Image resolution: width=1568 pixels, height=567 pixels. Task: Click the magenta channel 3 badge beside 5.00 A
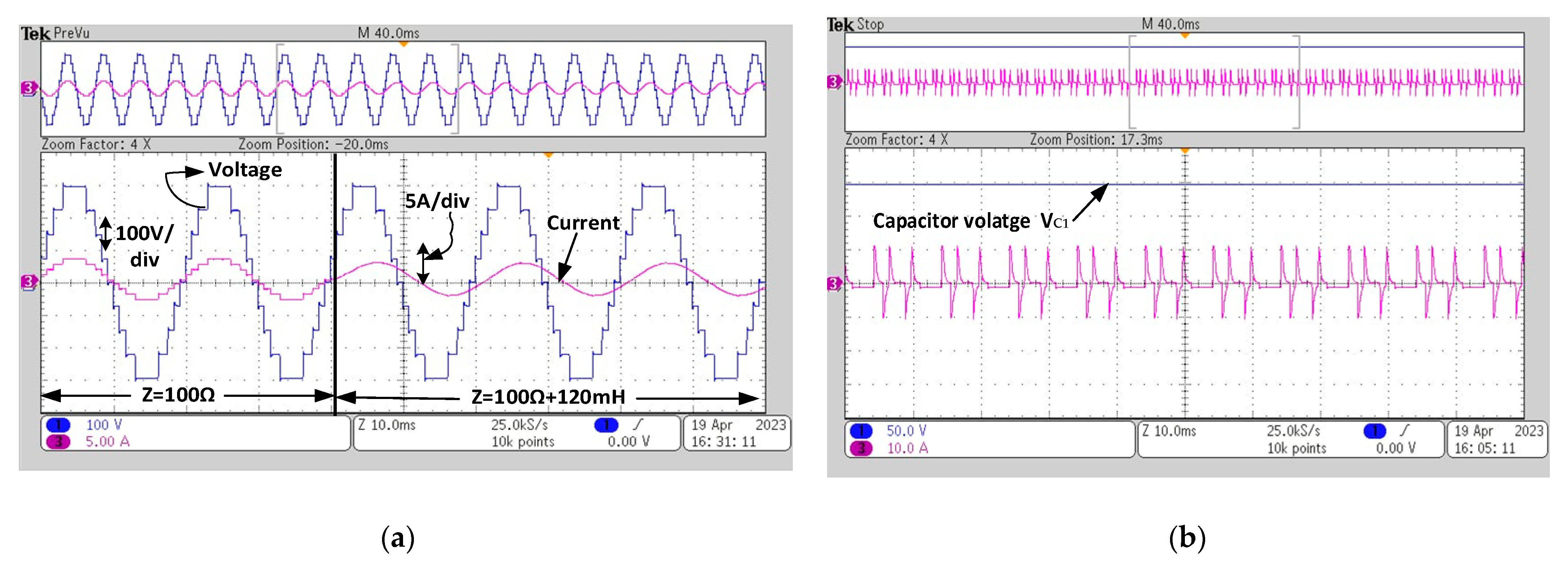pos(58,442)
